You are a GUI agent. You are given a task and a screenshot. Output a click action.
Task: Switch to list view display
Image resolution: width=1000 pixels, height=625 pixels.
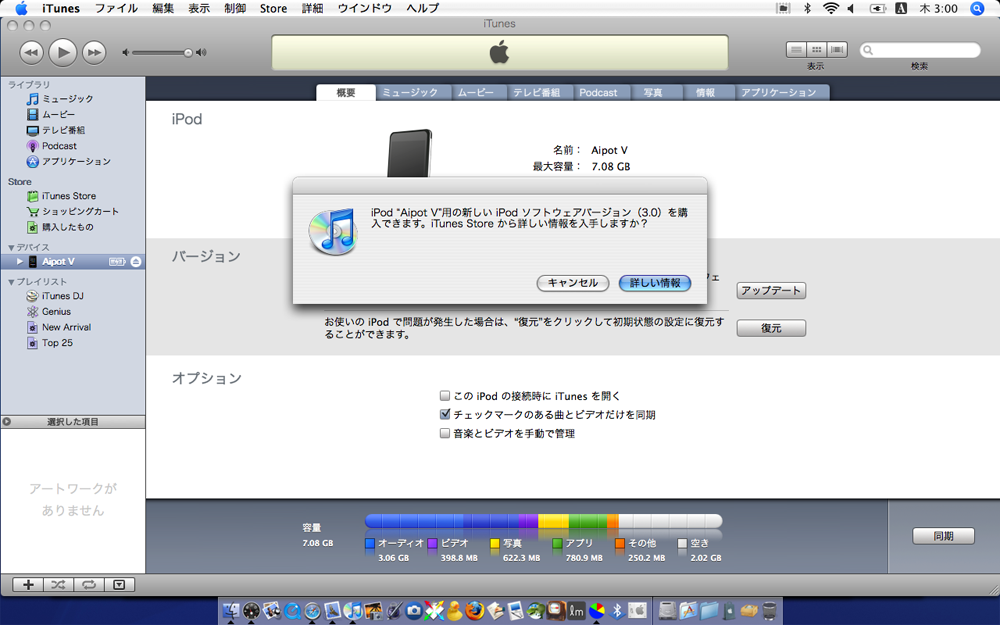click(x=796, y=49)
